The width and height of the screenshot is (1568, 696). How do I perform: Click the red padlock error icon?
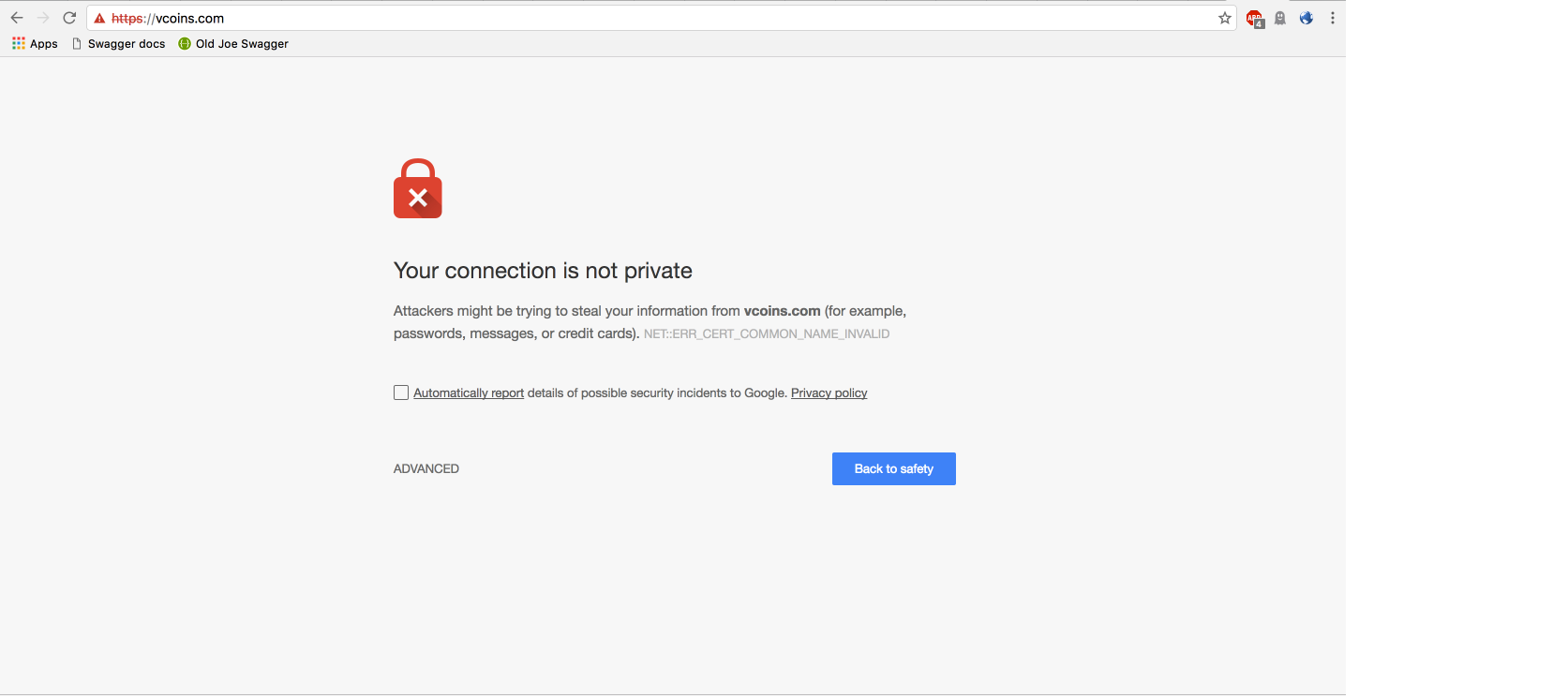tap(418, 188)
